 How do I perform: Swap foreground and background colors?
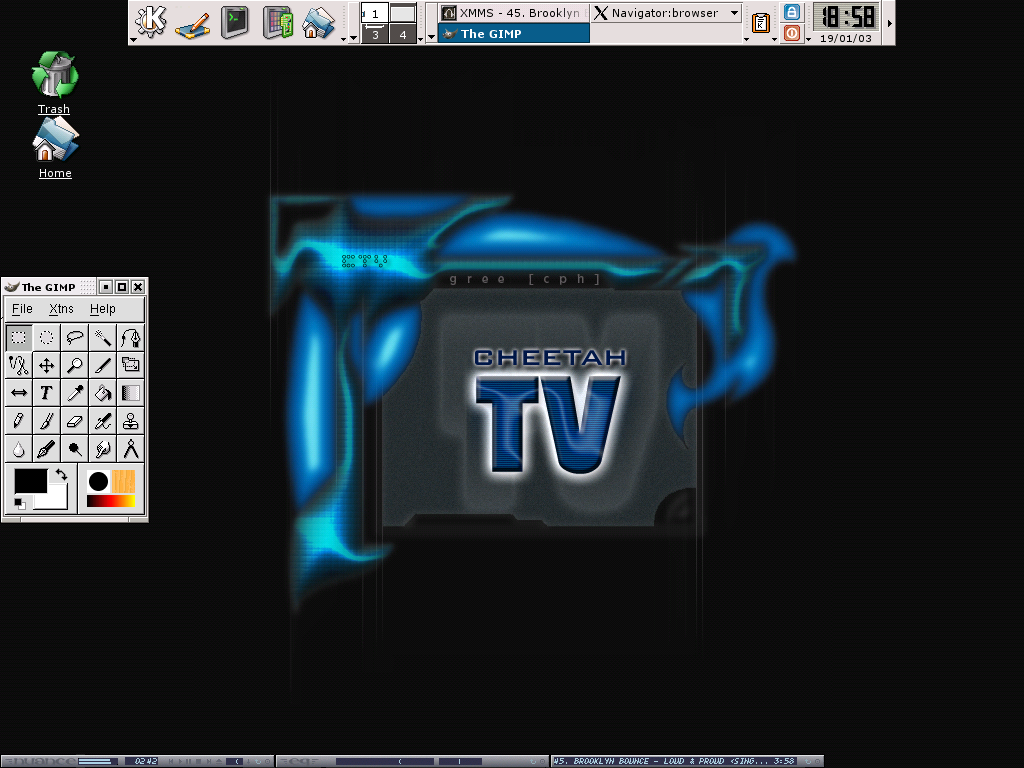point(61,475)
